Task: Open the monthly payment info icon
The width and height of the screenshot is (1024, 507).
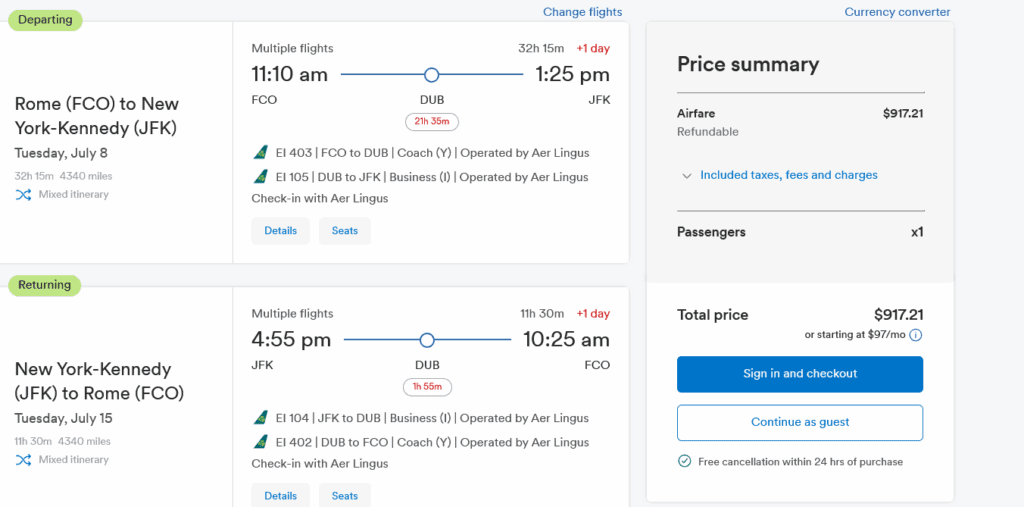Action: coord(916,335)
